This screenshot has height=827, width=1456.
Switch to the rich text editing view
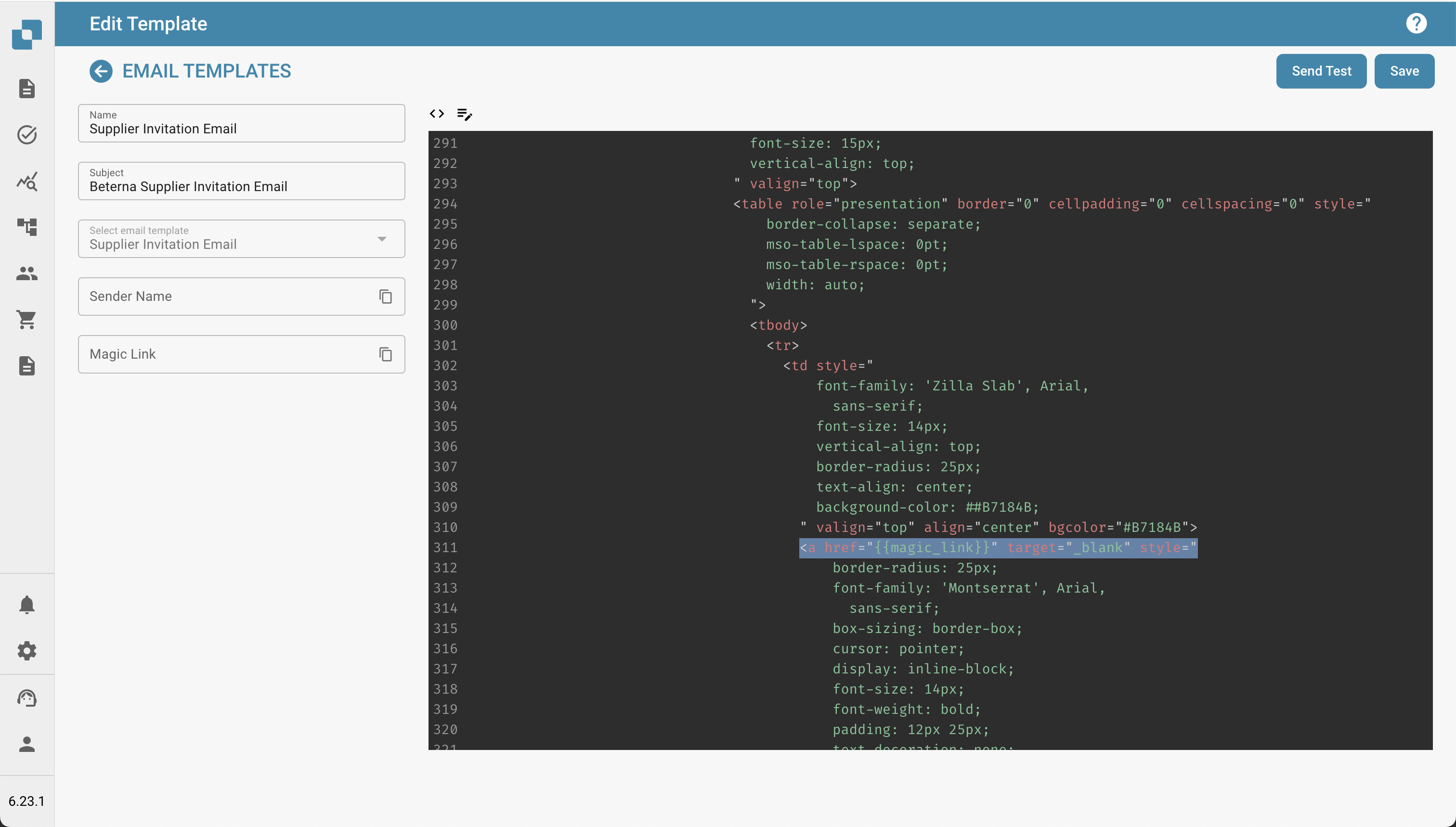coord(465,114)
